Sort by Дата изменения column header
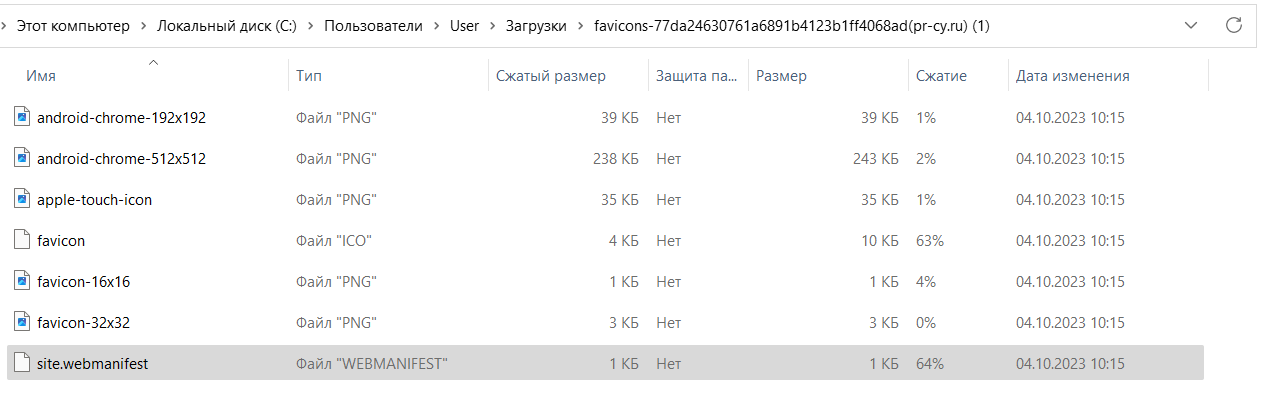1266x402 pixels. click(1073, 76)
